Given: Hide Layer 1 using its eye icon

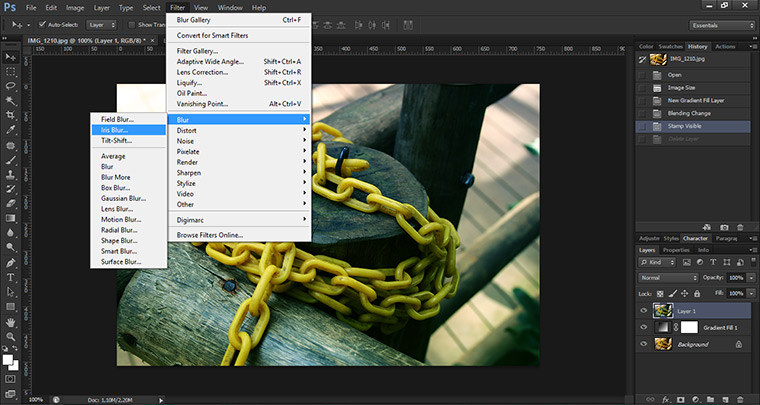Looking at the screenshot, I should [642, 310].
